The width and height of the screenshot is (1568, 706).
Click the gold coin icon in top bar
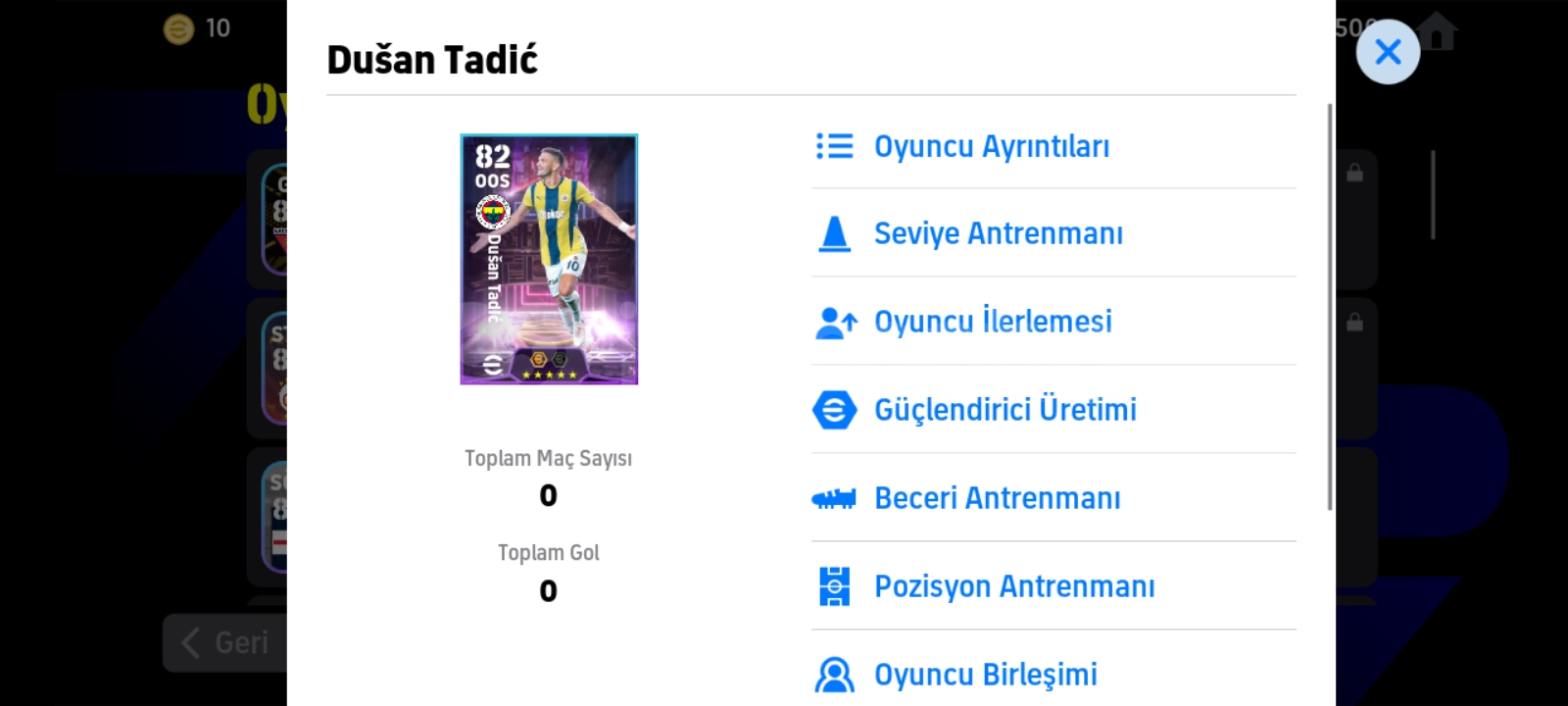[178, 29]
